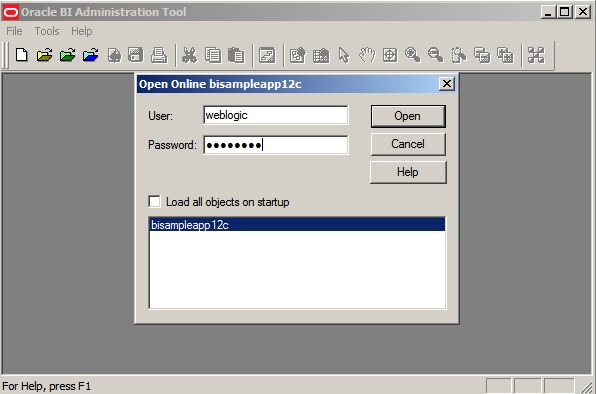Enable Load all objects on startup
Viewport: 596px width, 394px height.
click(x=154, y=201)
